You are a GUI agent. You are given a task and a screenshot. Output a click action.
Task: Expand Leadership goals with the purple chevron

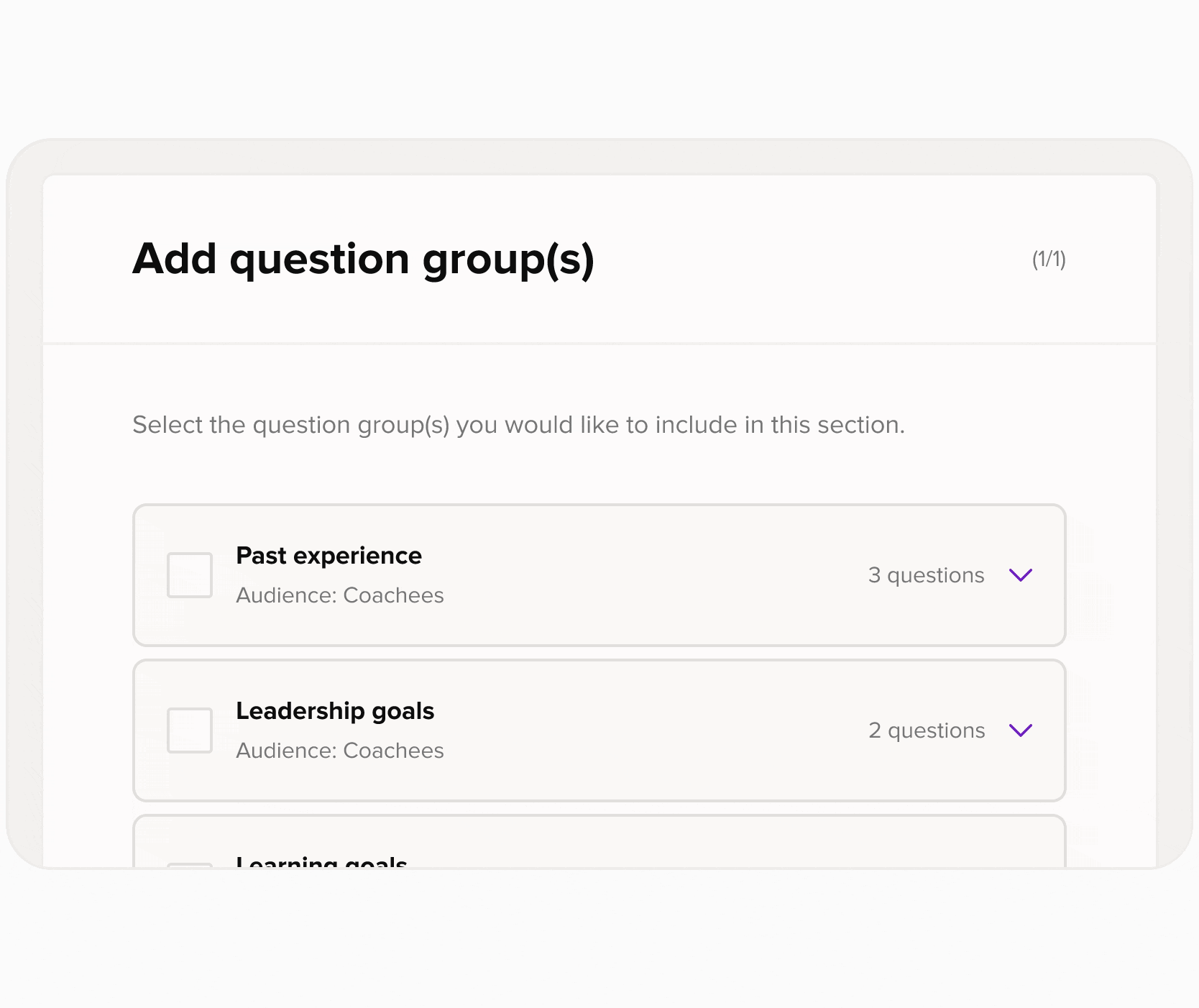[x=1021, y=730]
